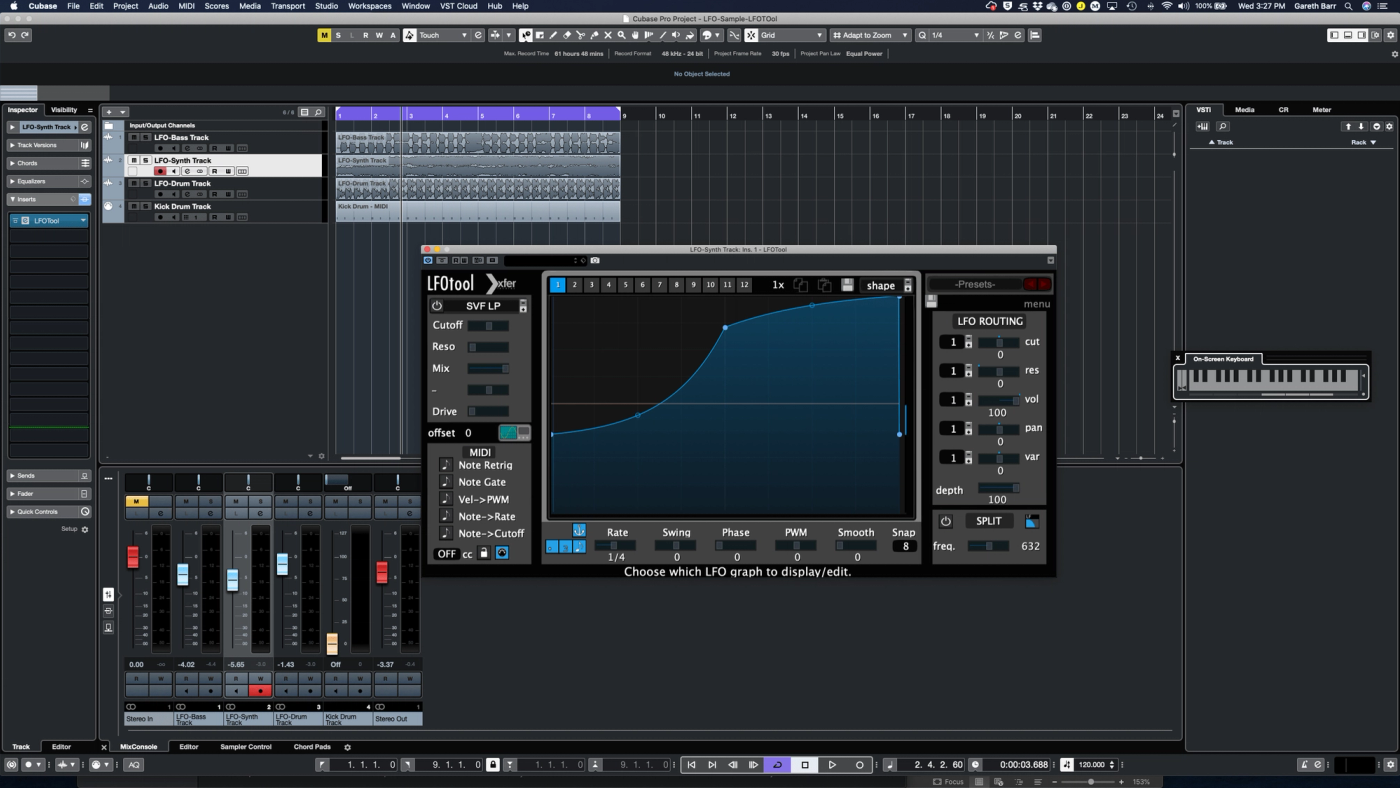This screenshot has width=1400, height=788.
Task: Select the Mute tool in toolbar
Action: click(x=608, y=35)
